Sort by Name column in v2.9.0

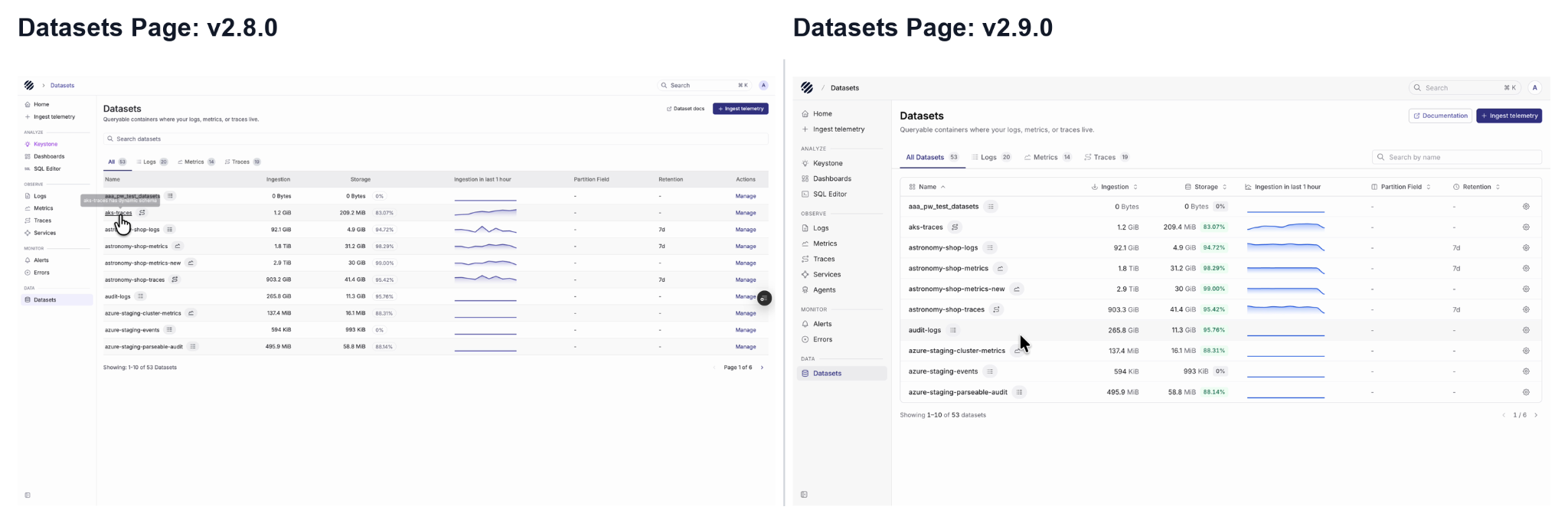927,187
